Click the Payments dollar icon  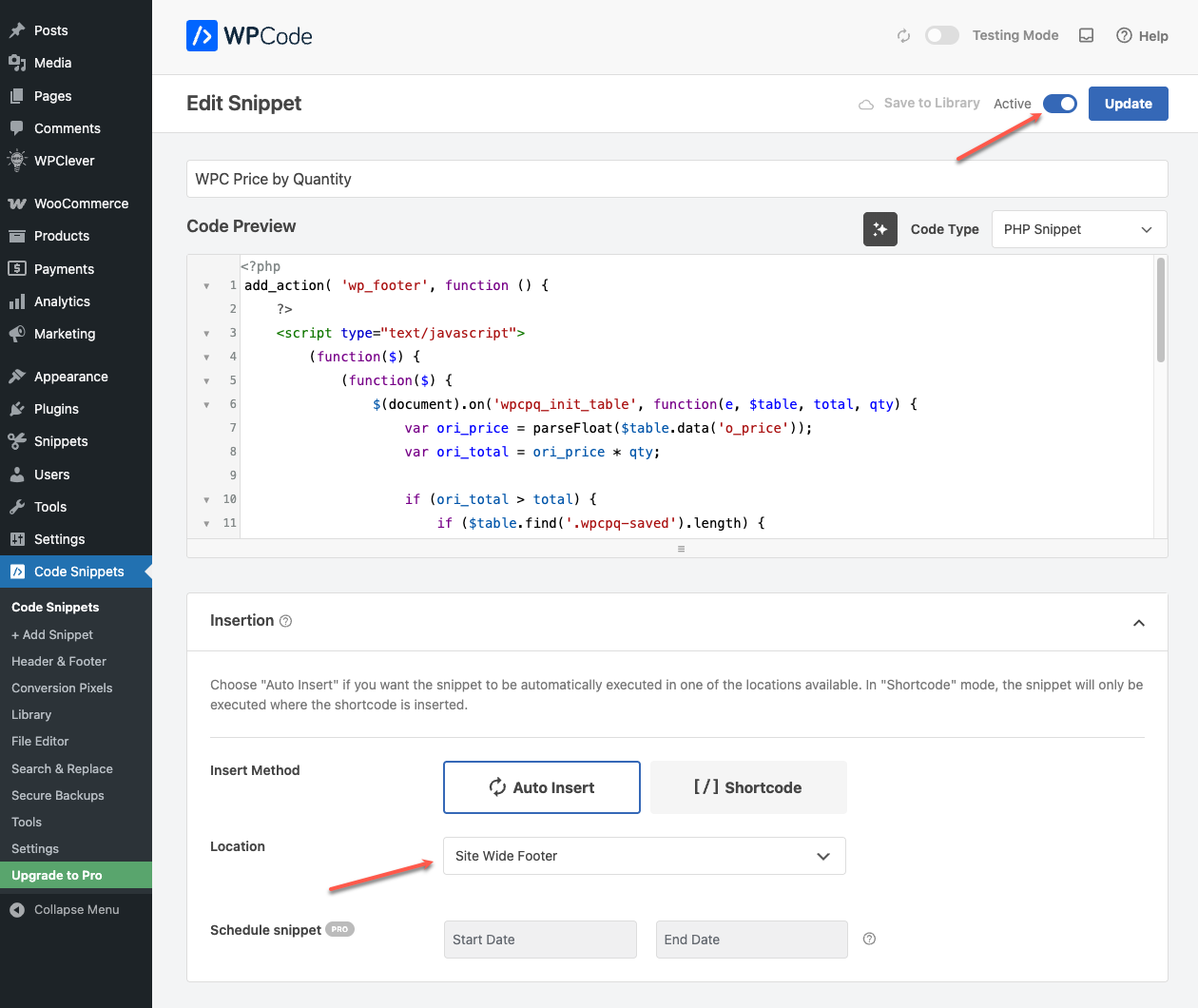tap(17, 269)
